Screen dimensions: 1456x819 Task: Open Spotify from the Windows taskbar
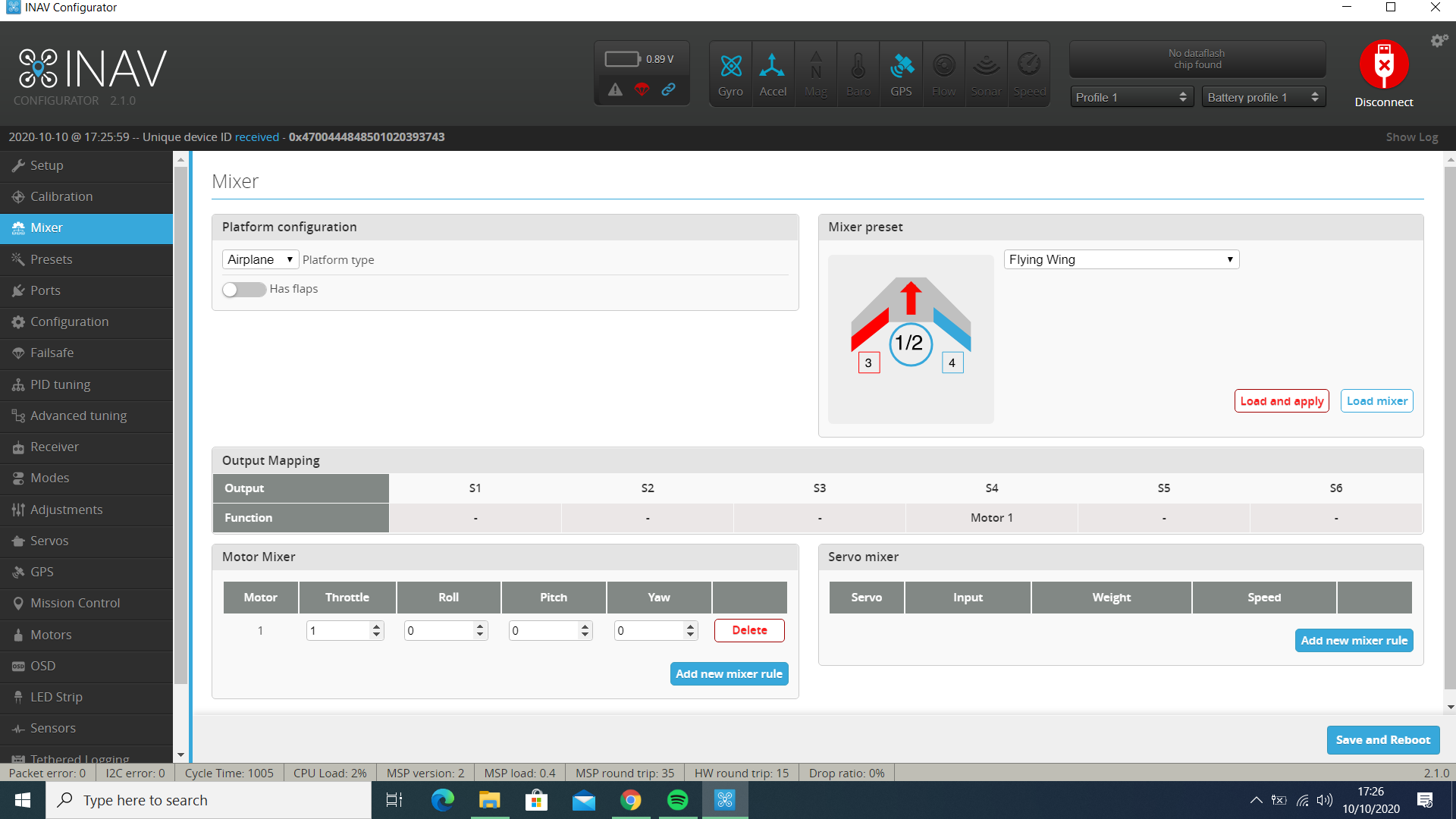tap(677, 800)
